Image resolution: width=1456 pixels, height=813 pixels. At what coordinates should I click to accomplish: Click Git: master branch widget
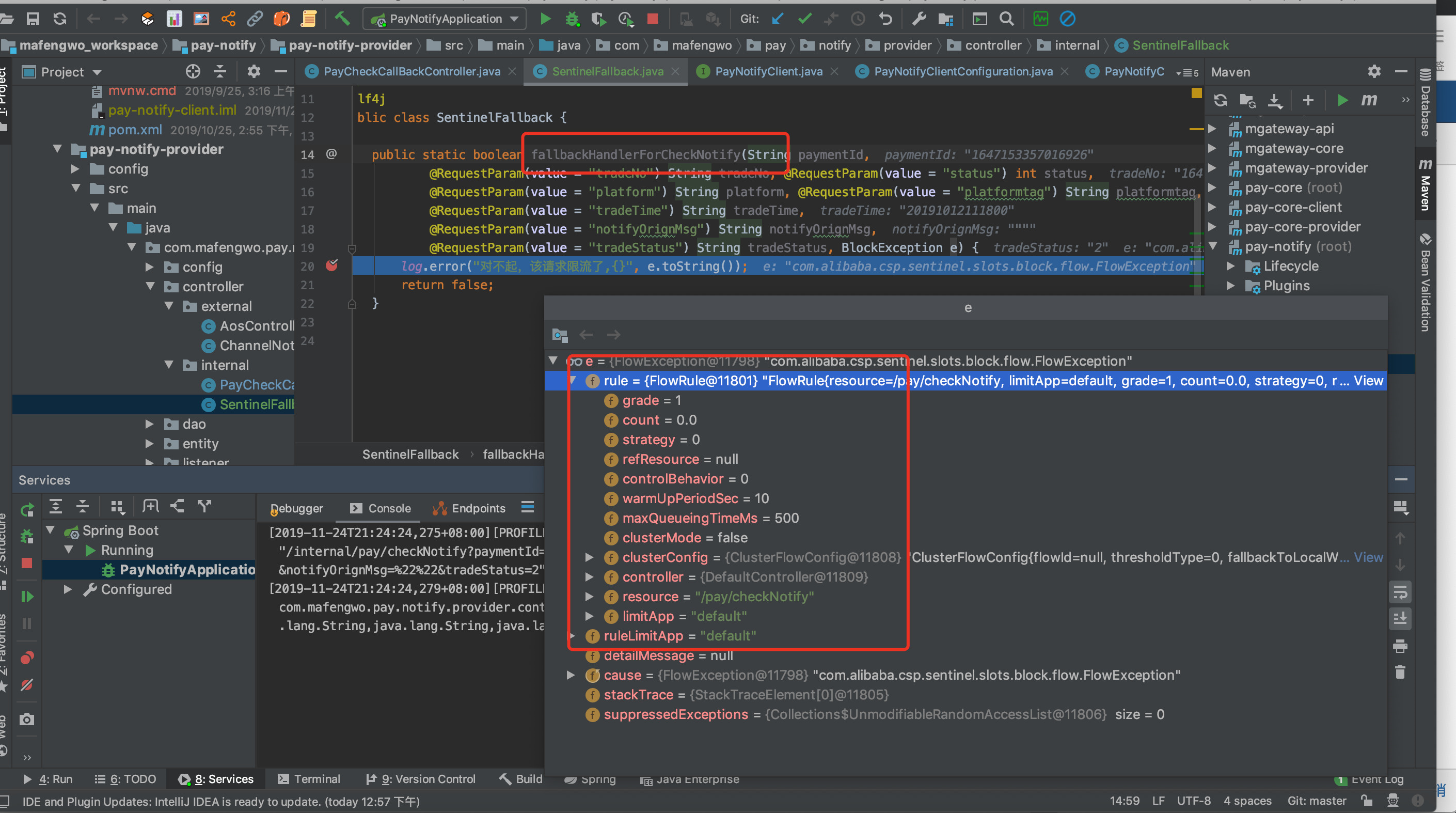[1317, 801]
